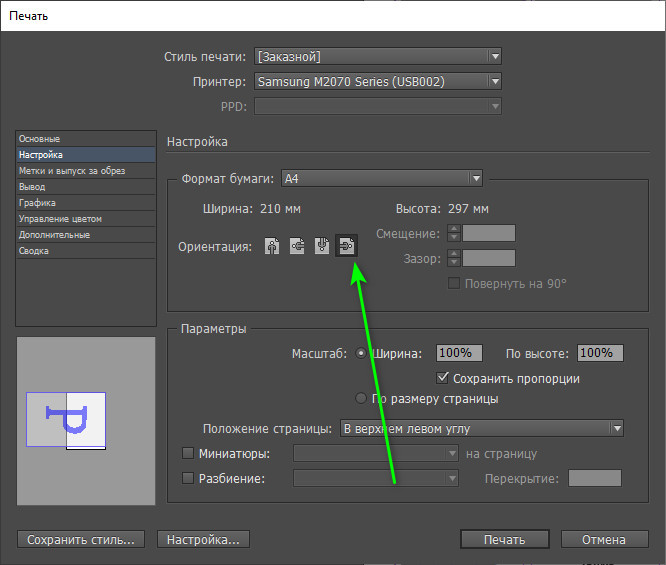666x565 pixels.
Task: Click Сохранить стиль... button
Action: tap(81, 540)
